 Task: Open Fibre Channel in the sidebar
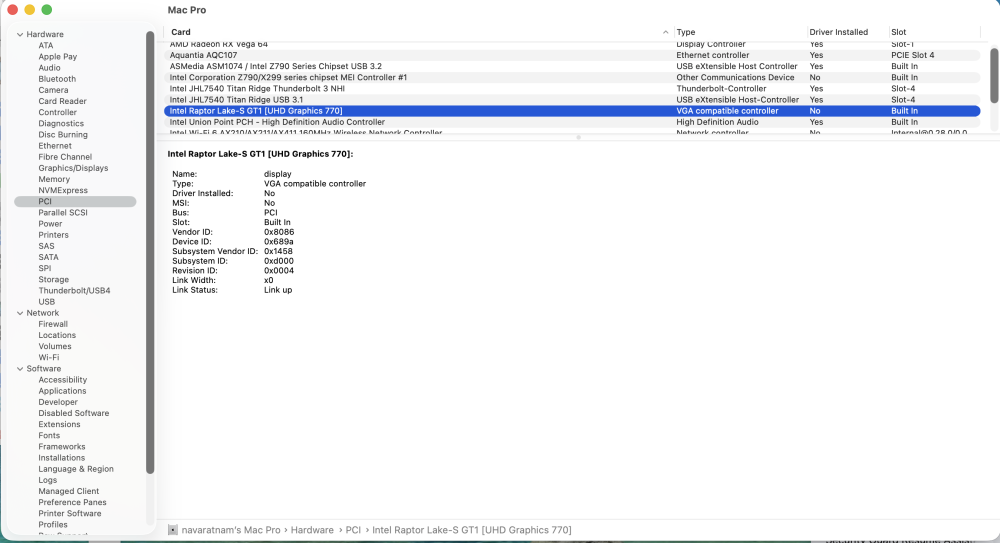click(x=65, y=157)
